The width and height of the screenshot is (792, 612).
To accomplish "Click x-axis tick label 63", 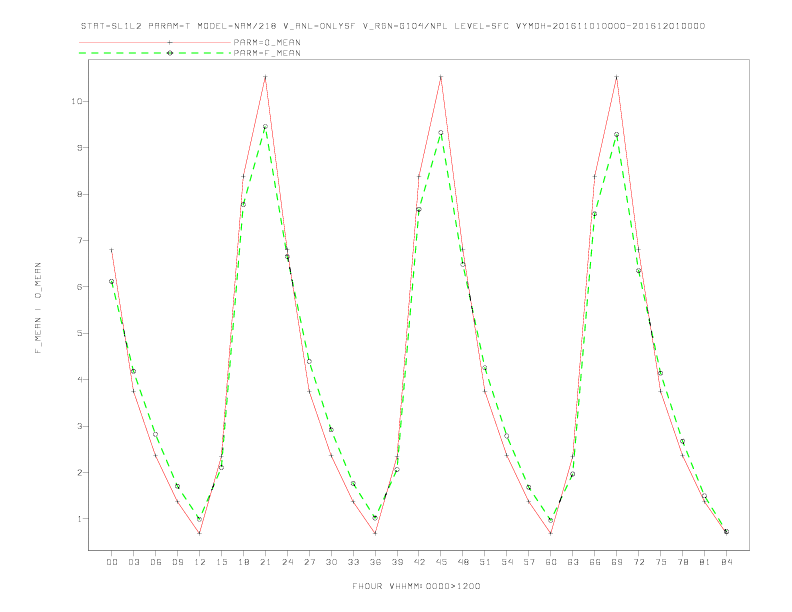I will coord(573,562).
